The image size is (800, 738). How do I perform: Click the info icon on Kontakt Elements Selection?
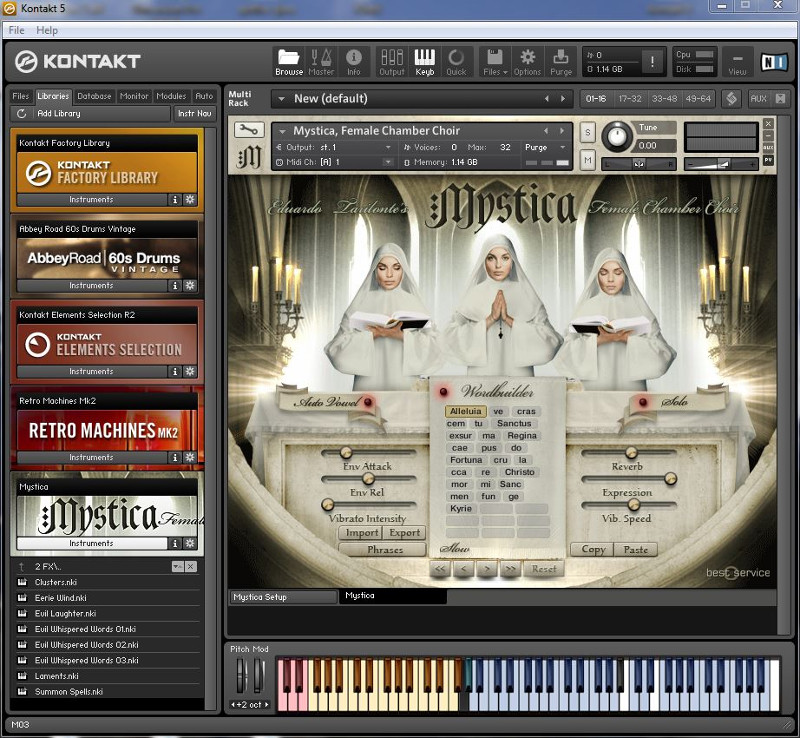(175, 372)
